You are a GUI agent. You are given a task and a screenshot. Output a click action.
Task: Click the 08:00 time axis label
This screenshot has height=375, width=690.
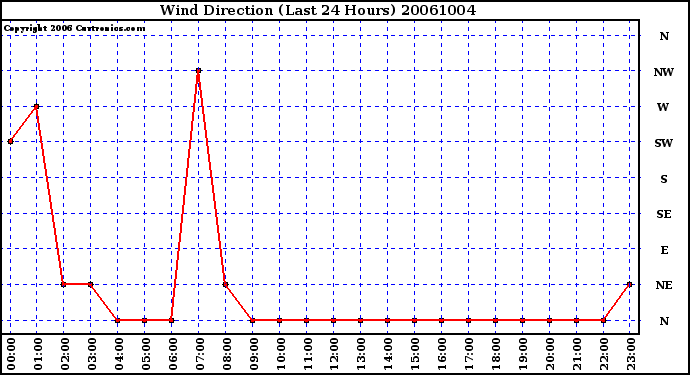click(227, 354)
